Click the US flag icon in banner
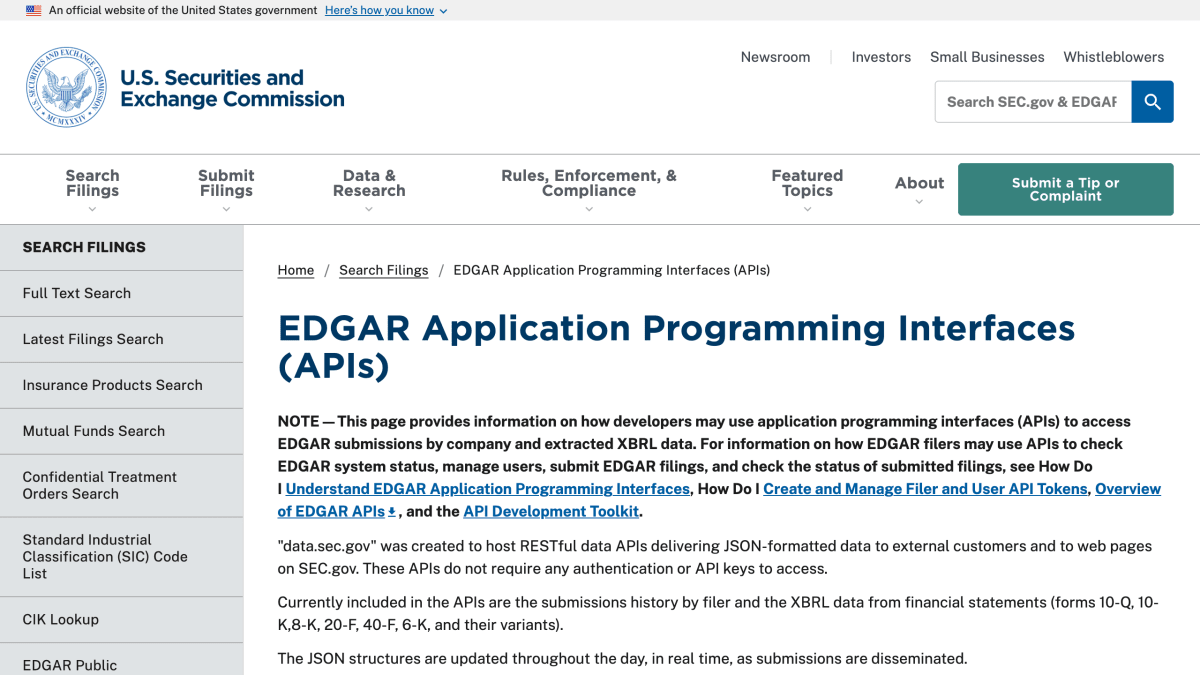Screen dimensions: 1200x675 [x=34, y=10]
